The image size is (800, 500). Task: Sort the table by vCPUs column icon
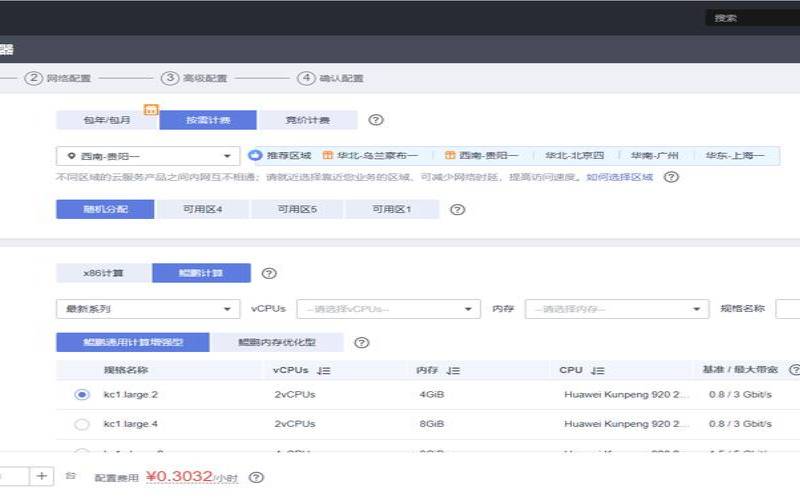(323, 371)
